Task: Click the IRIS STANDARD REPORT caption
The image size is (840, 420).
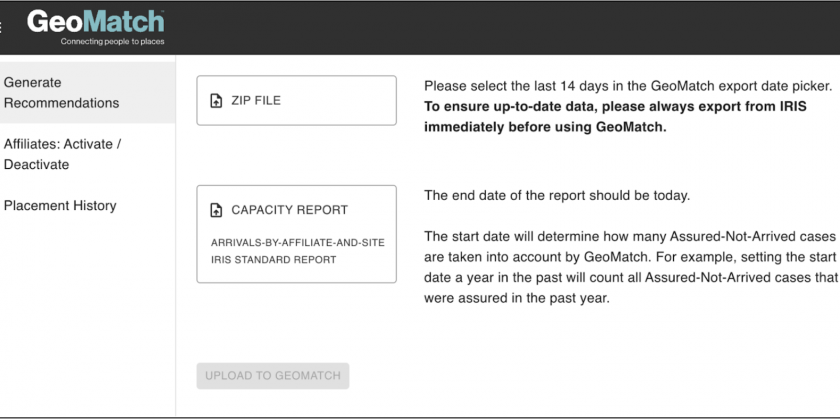Action: pyautogui.click(x=274, y=260)
